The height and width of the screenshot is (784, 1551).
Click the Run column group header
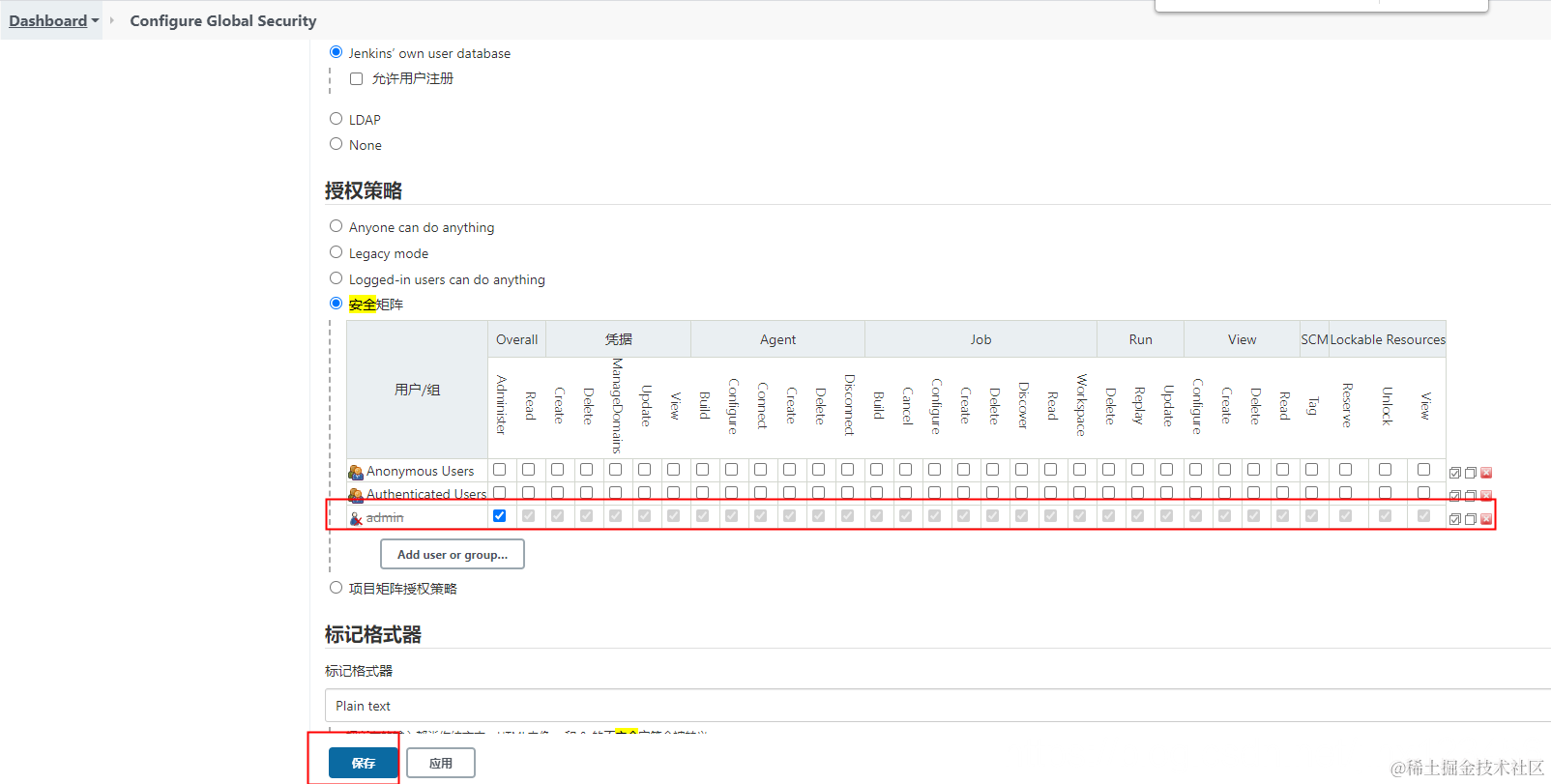pos(1141,339)
